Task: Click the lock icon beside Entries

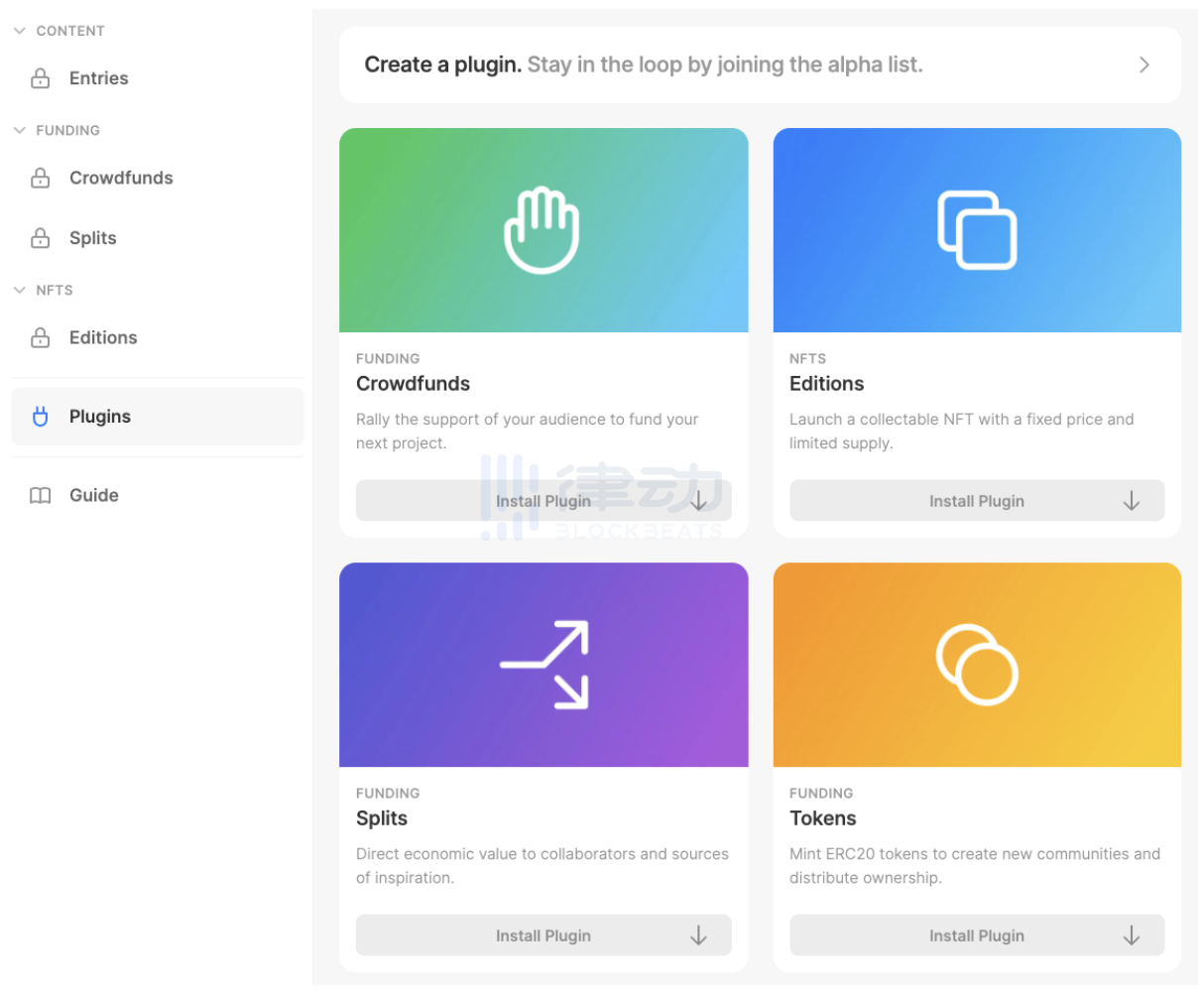Action: point(40,78)
